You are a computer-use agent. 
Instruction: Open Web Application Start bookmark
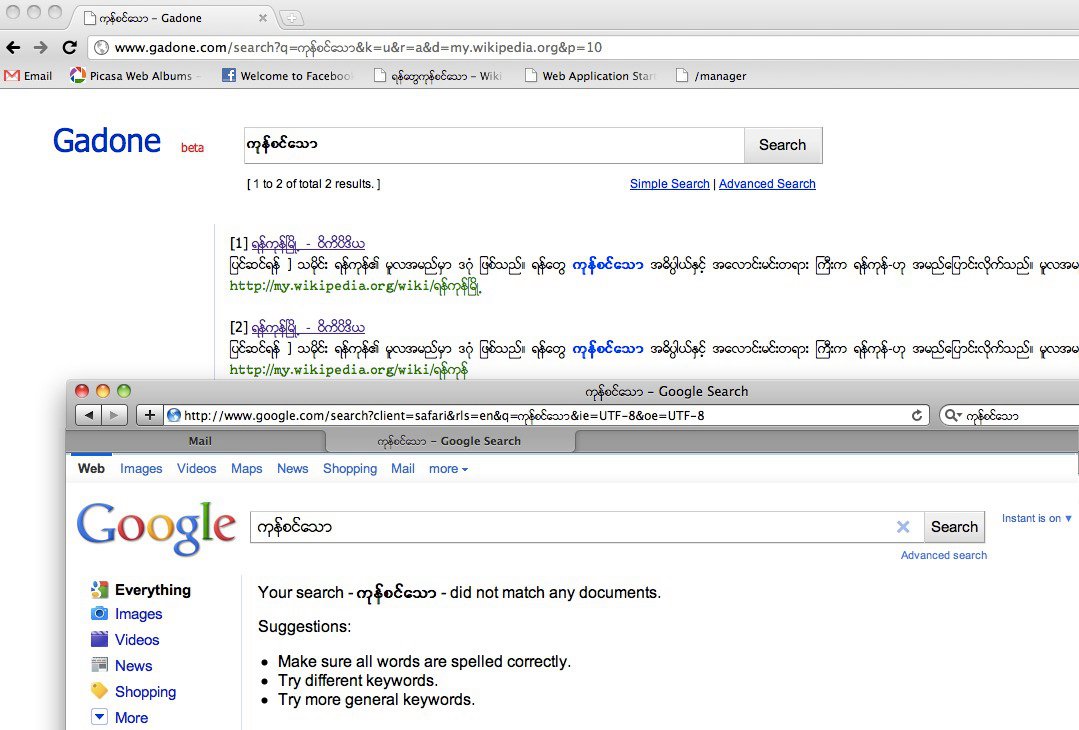tap(590, 76)
